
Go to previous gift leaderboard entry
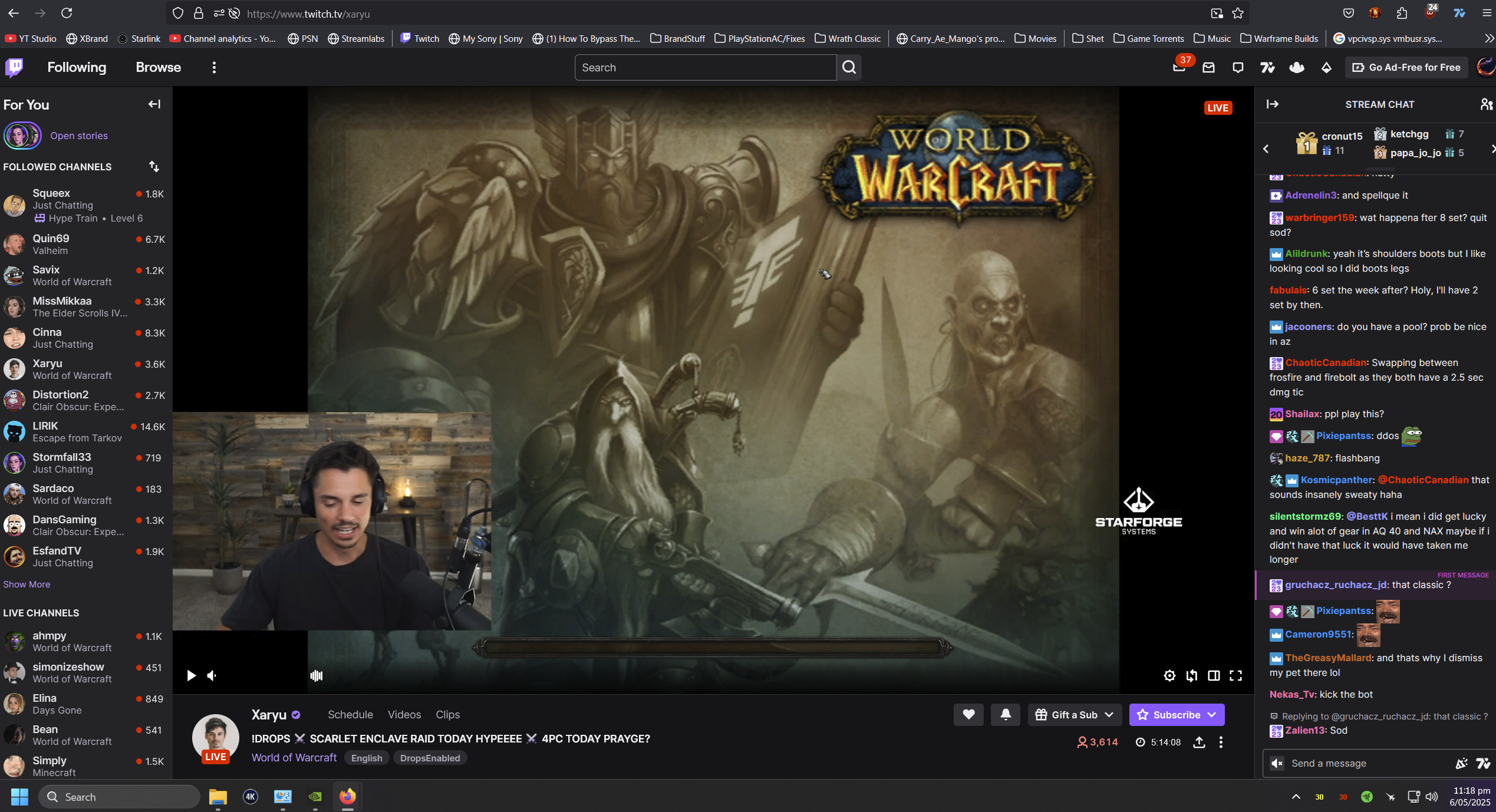pos(1266,148)
